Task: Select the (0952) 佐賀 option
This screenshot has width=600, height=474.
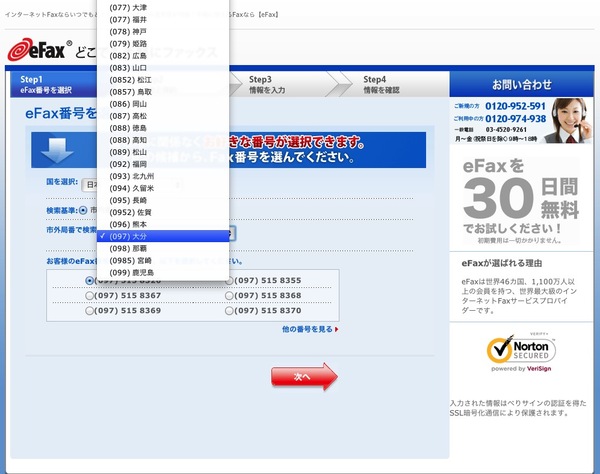Action: coord(163,212)
